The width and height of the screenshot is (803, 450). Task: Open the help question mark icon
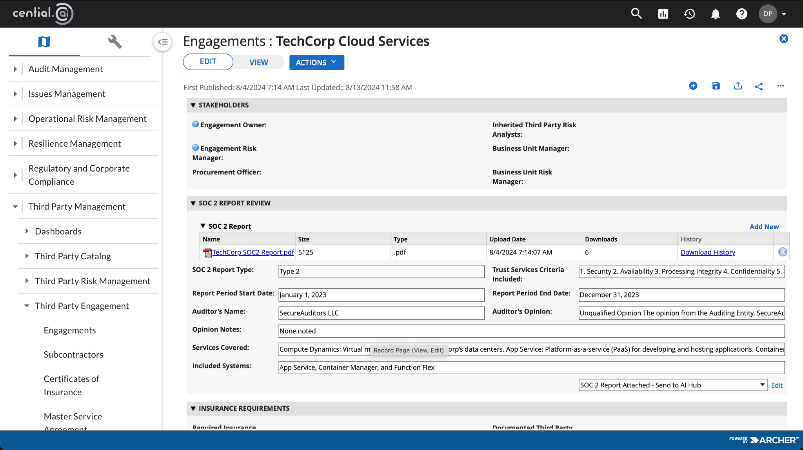(742, 14)
